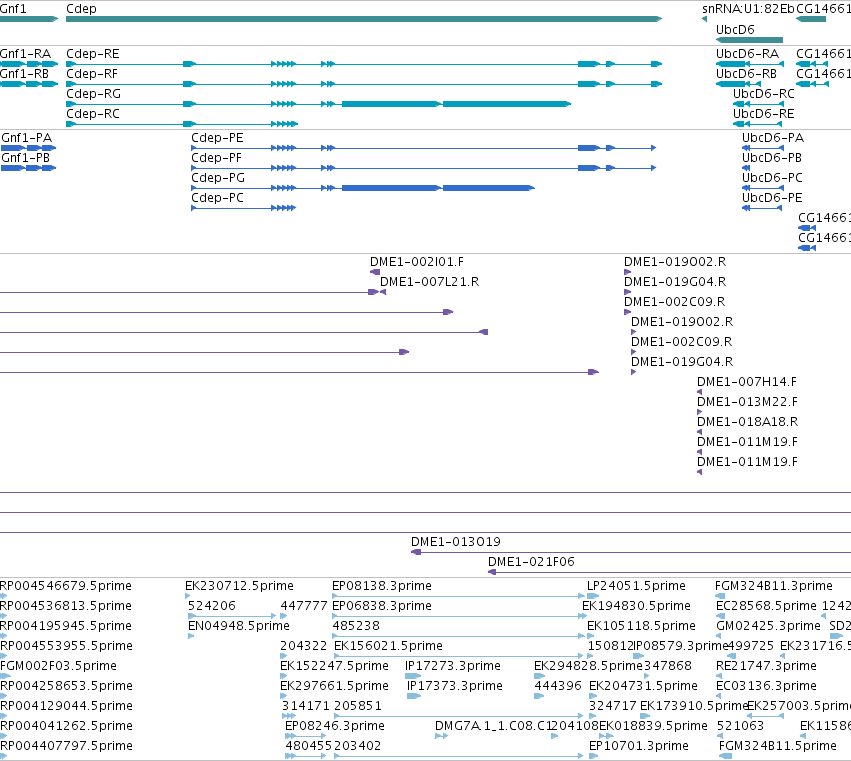Click the Gnf1-PA protein label
This screenshot has height=761, width=851.
[x=27, y=138]
